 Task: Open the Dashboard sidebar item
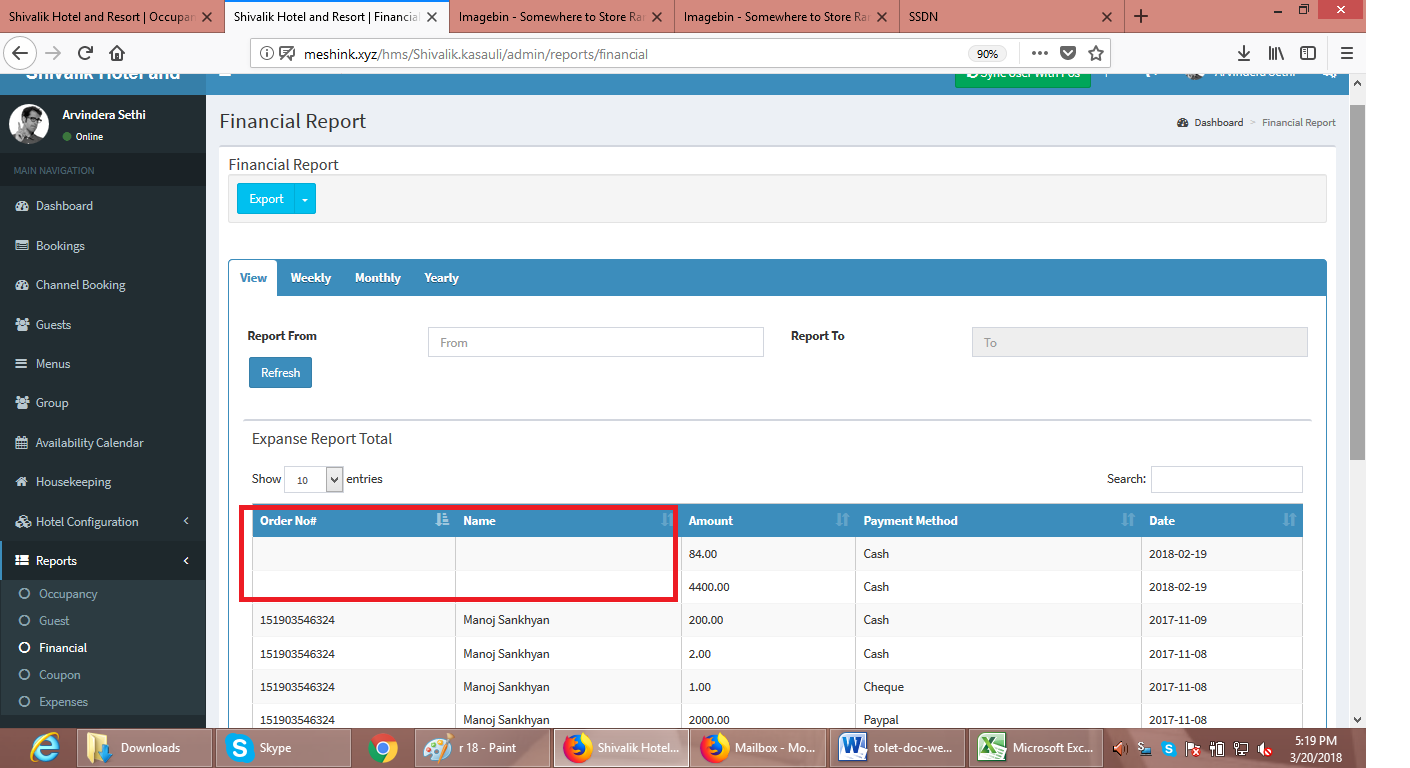coord(64,206)
